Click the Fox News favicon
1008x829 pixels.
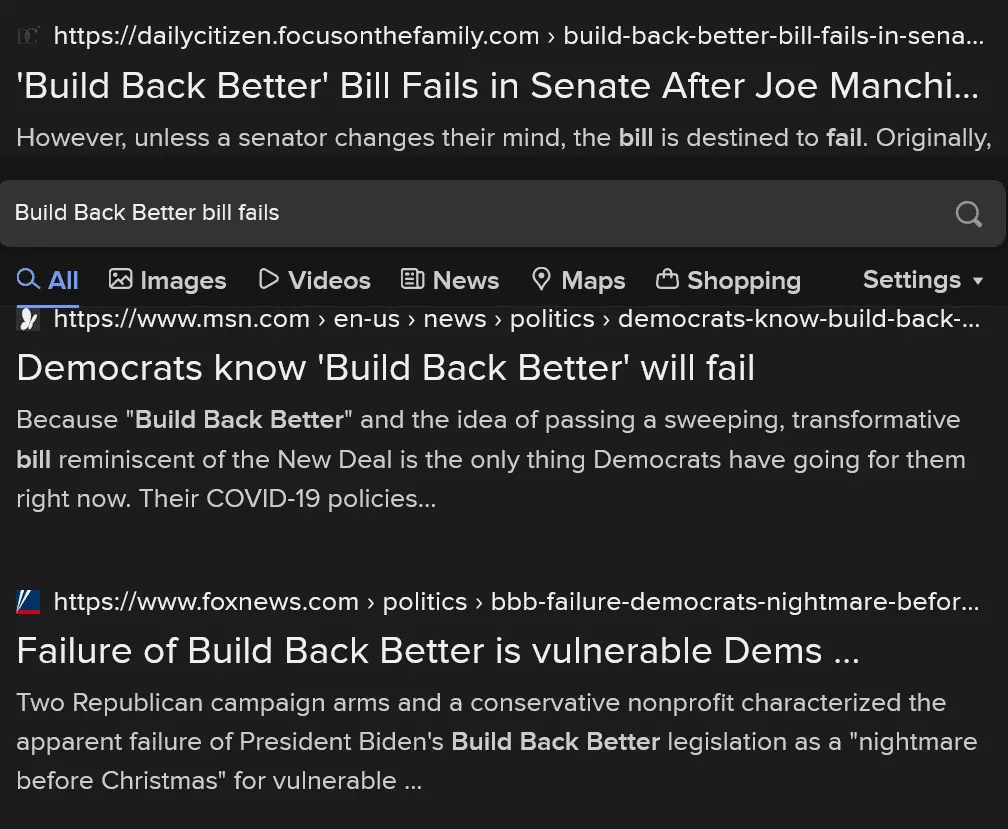point(28,602)
